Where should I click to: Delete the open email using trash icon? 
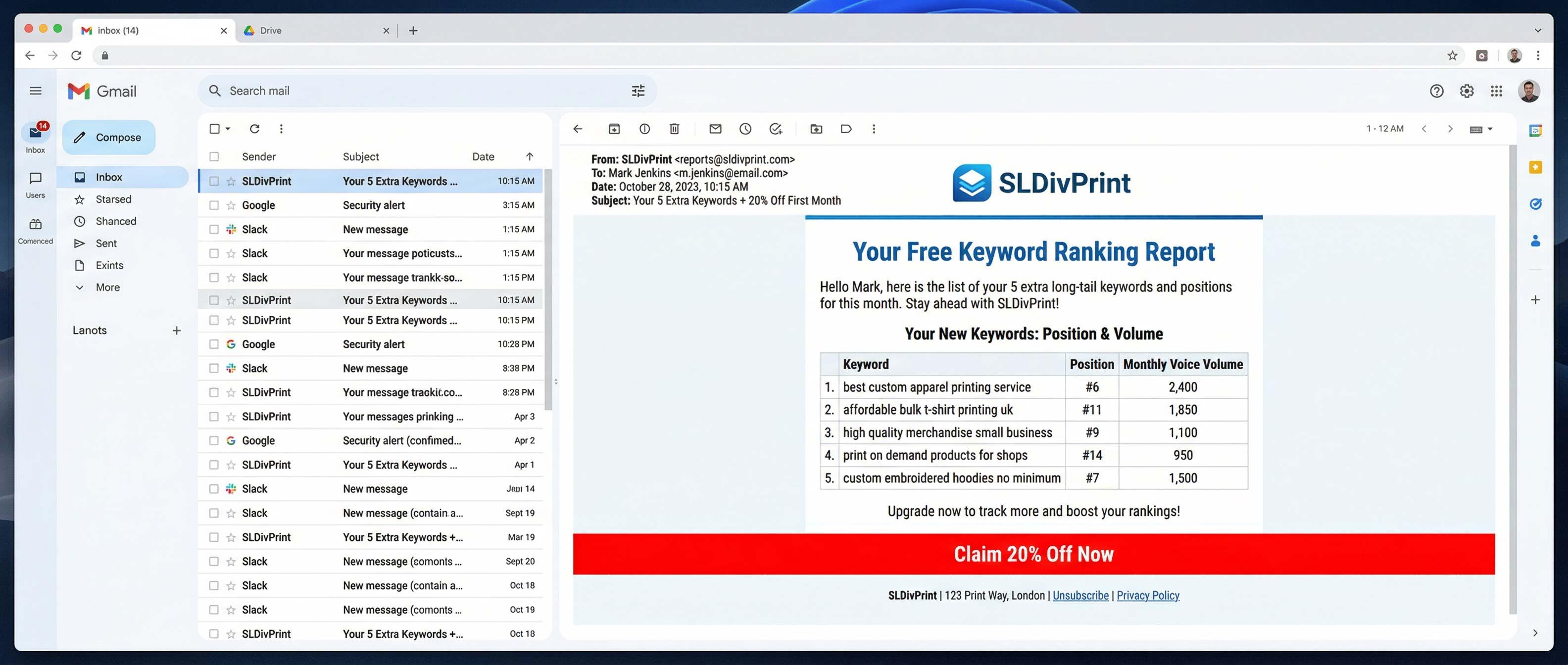(x=674, y=129)
